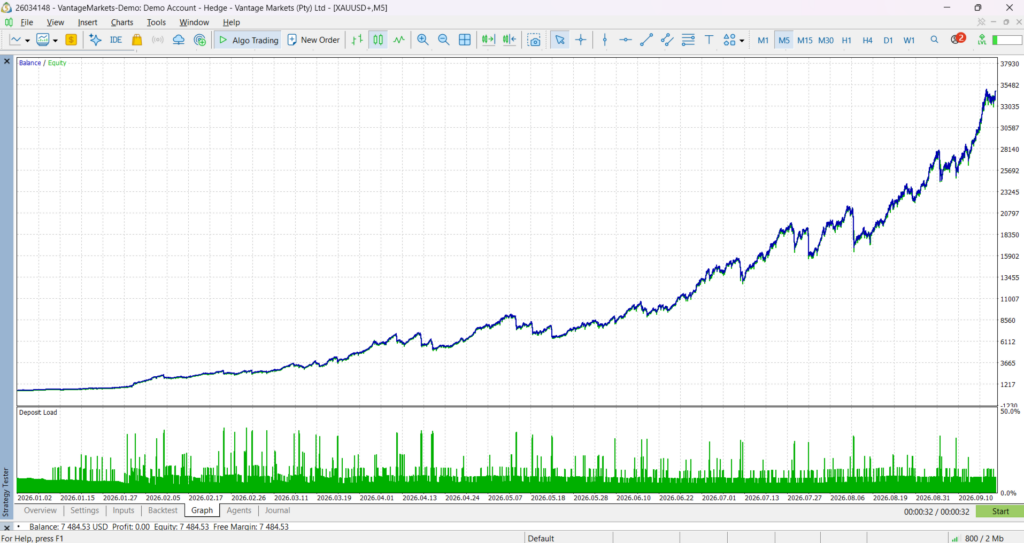The image size is (1024, 543).
Task: Select the M30 timeframe
Action: (826, 40)
